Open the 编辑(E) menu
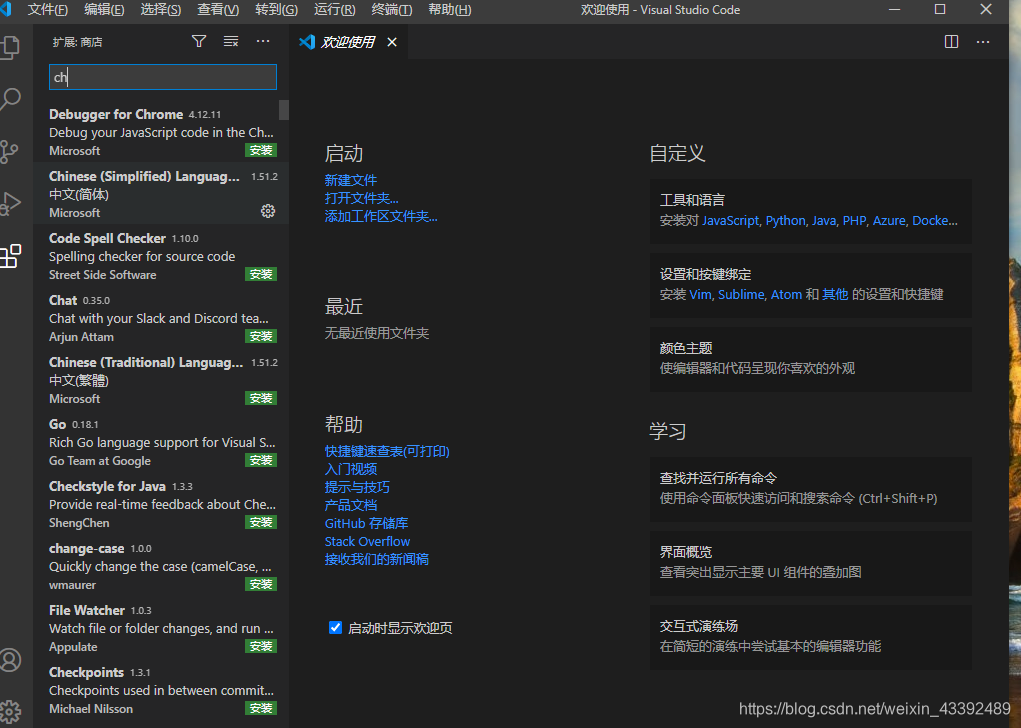Viewport: 1021px width, 728px height. coord(104,10)
